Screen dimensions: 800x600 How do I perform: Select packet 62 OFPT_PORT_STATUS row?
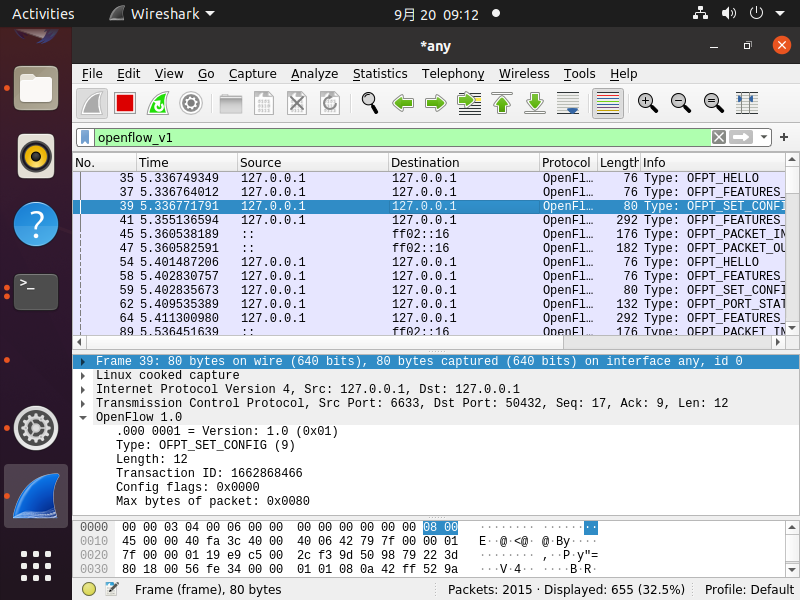coord(429,304)
